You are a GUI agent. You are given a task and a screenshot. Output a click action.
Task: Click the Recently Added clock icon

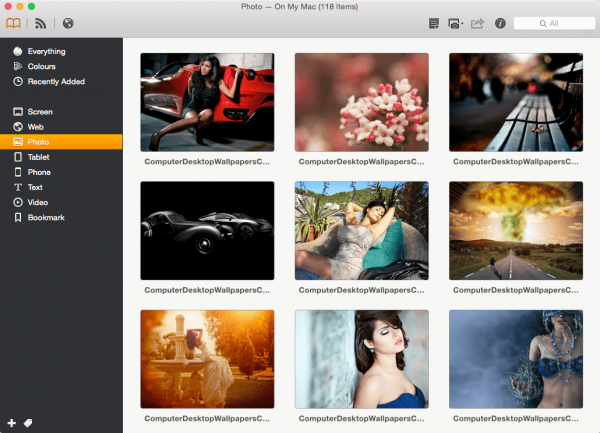click(18, 81)
